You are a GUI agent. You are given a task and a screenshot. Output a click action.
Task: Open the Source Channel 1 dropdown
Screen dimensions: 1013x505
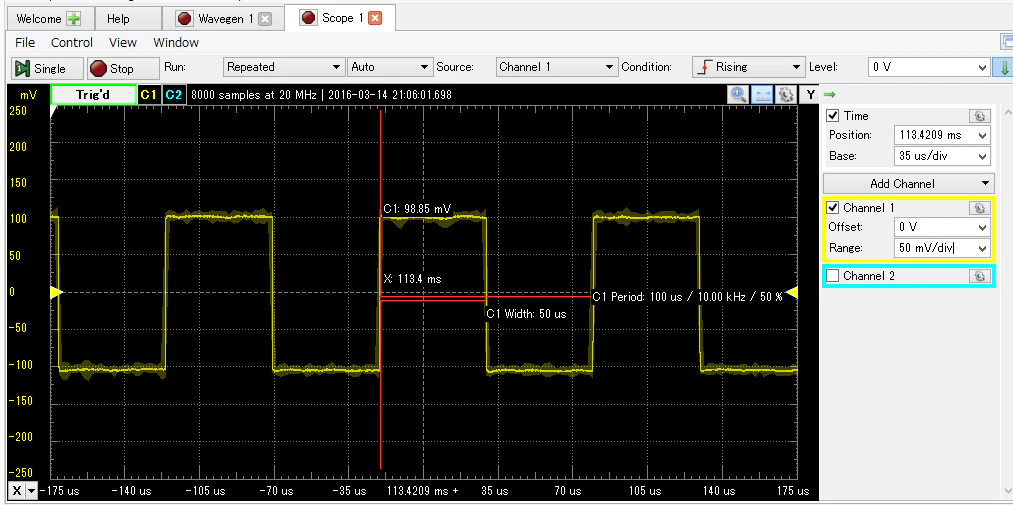pyautogui.click(x=557, y=67)
